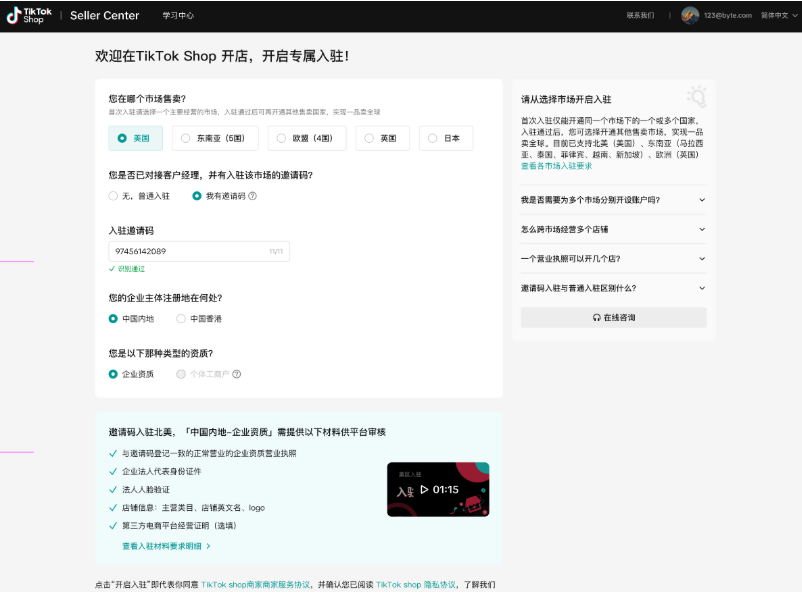Image resolution: width=802 pixels, height=592 pixels.
Task: Open TikTok shop商家商家服务协议 link
Action: coord(256,585)
